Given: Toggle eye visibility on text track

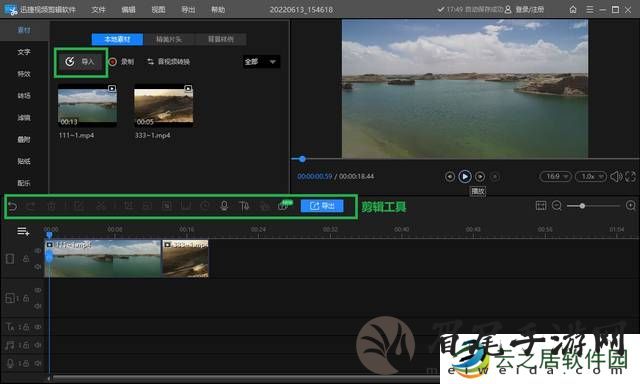Looking at the screenshot, I should (x=38, y=327).
